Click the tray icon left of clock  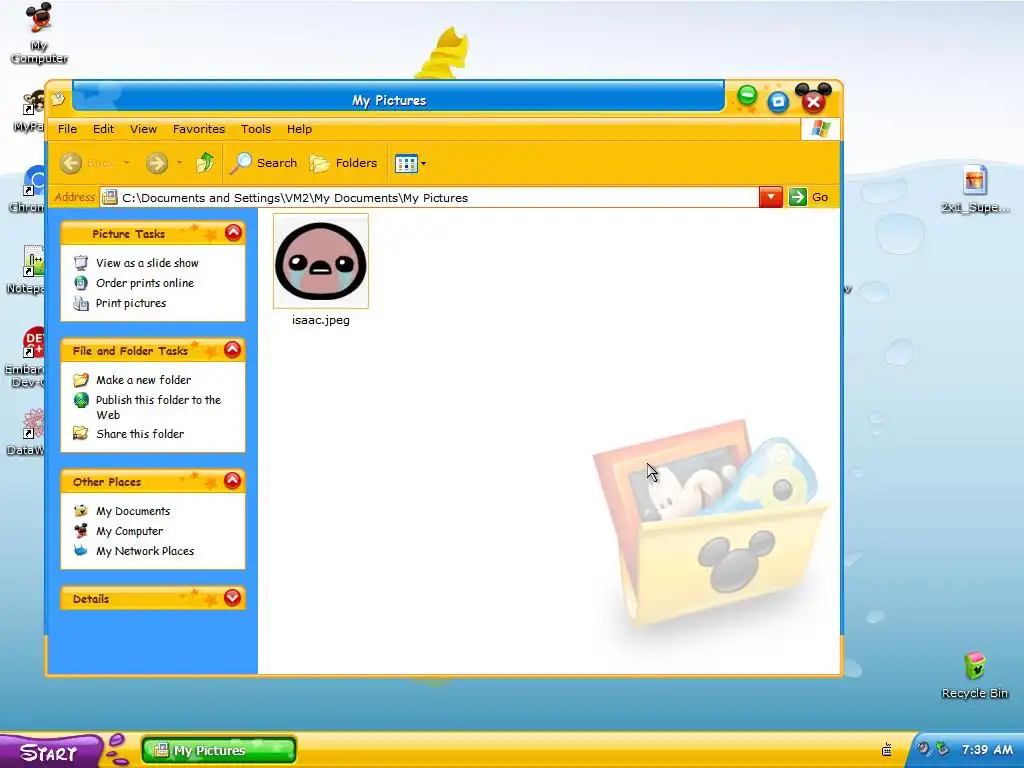click(942, 749)
